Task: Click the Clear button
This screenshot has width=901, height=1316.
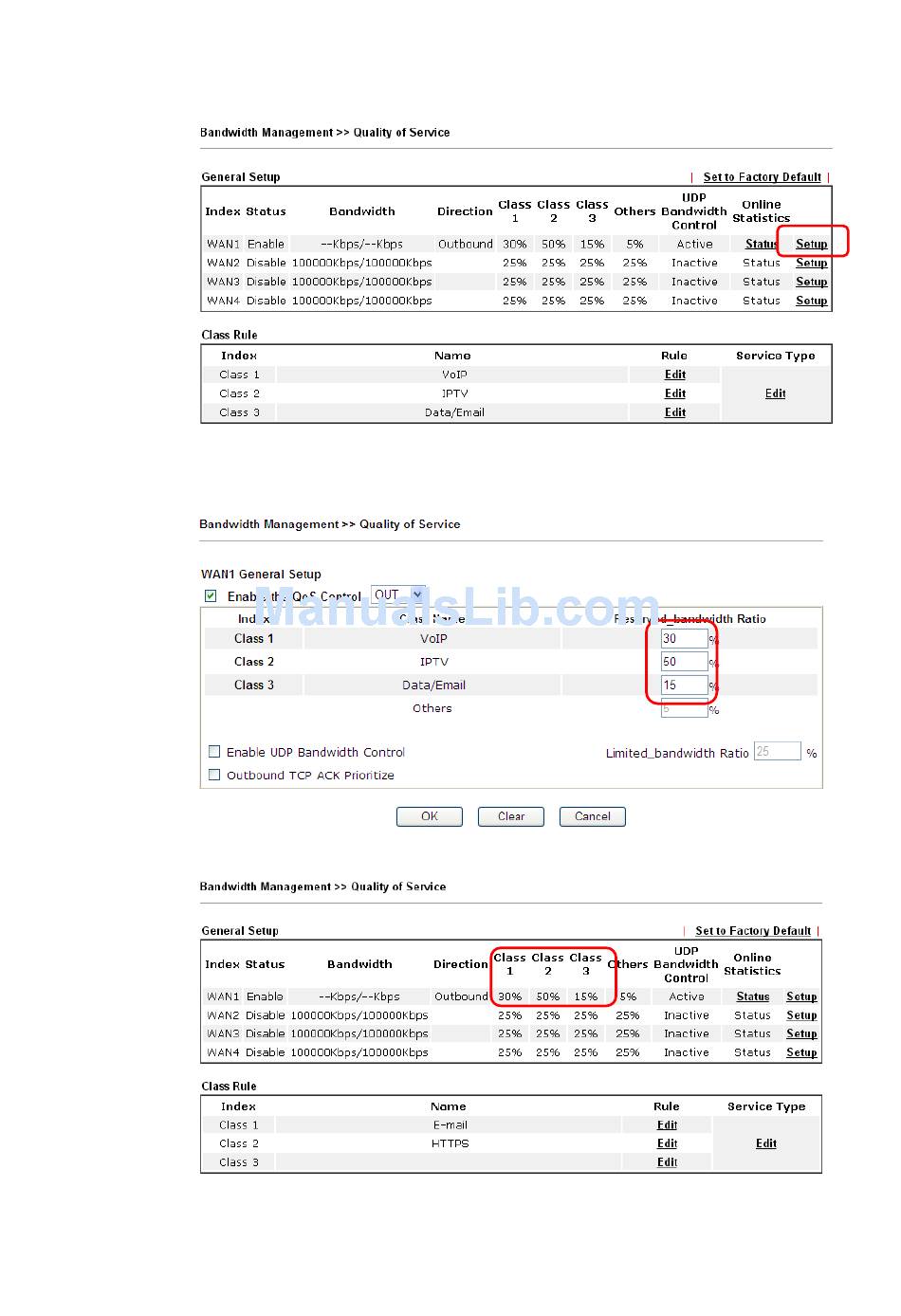Action: click(x=511, y=816)
